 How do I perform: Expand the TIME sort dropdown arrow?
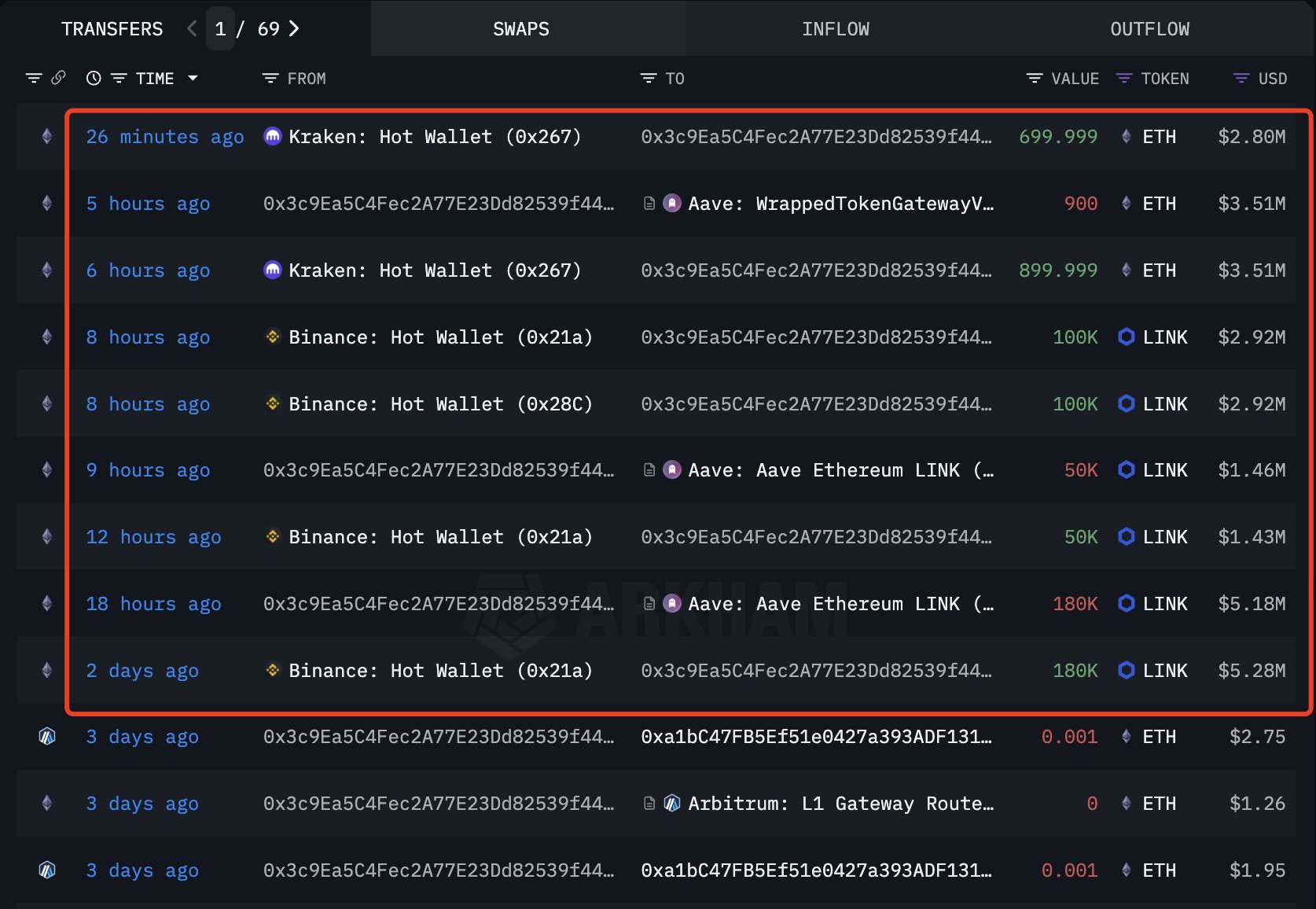tap(193, 79)
